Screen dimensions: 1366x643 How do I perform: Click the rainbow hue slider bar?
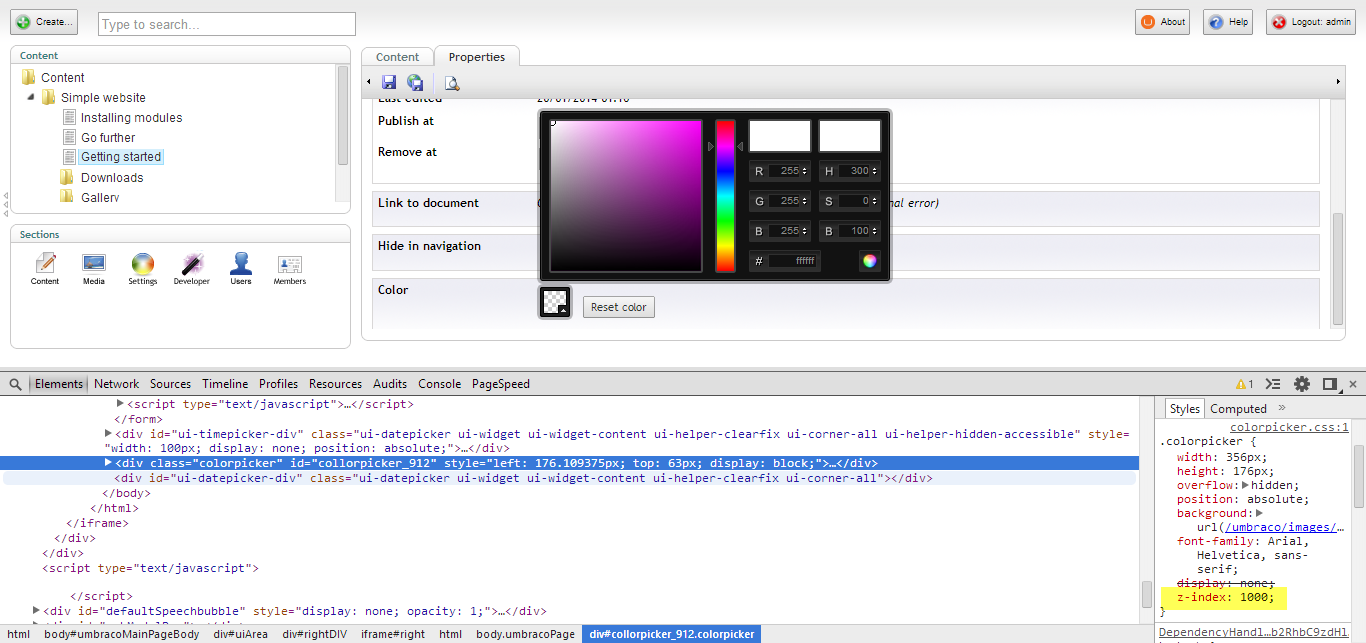coord(725,196)
